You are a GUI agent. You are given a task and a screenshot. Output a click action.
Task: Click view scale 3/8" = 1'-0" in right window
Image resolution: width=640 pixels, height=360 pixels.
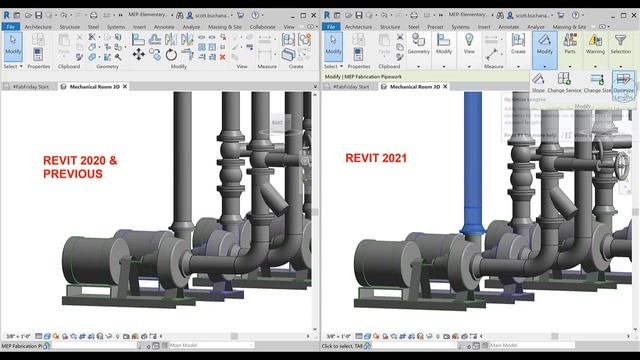(x=339, y=336)
